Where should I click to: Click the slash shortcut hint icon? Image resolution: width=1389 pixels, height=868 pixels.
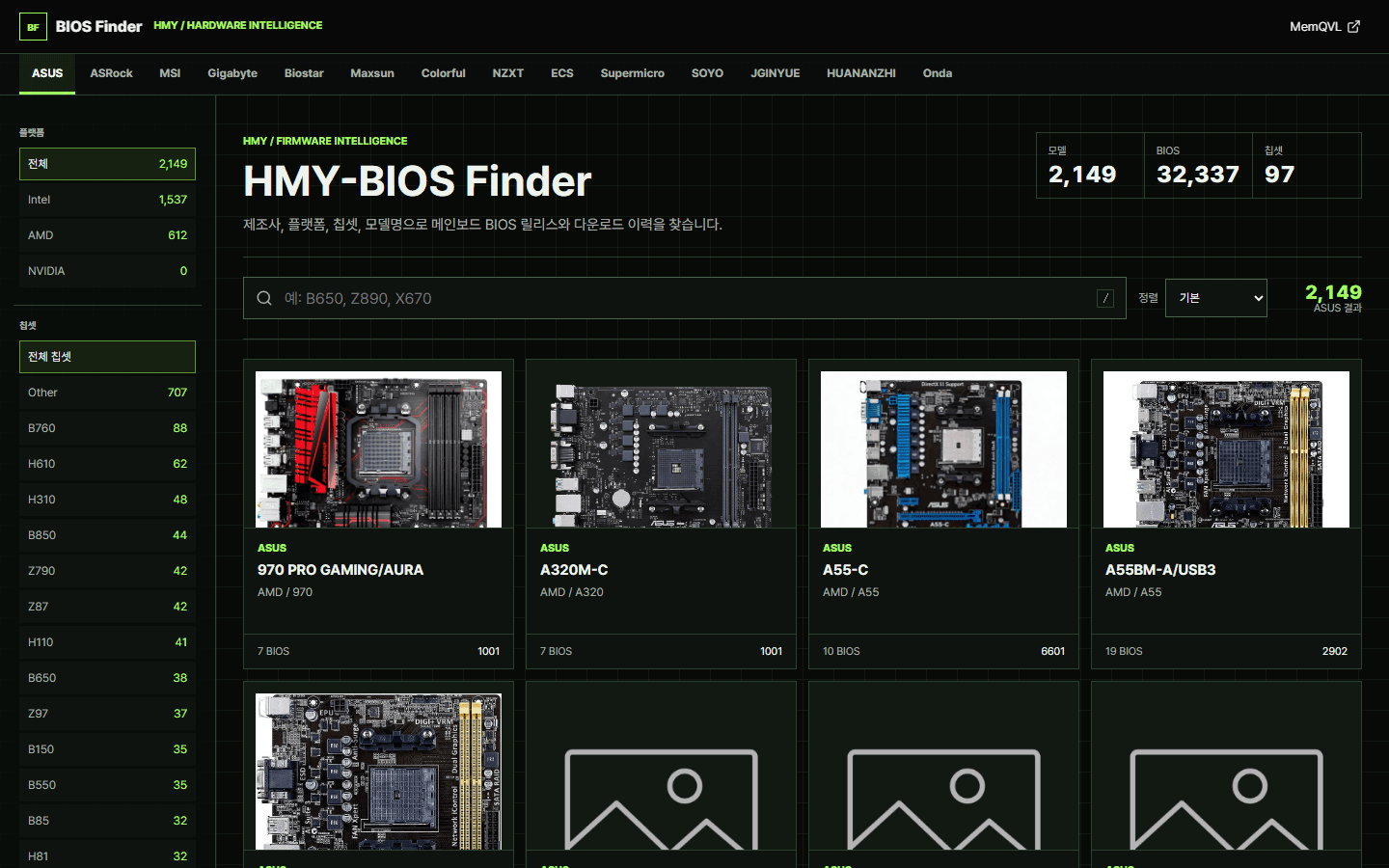click(1105, 298)
